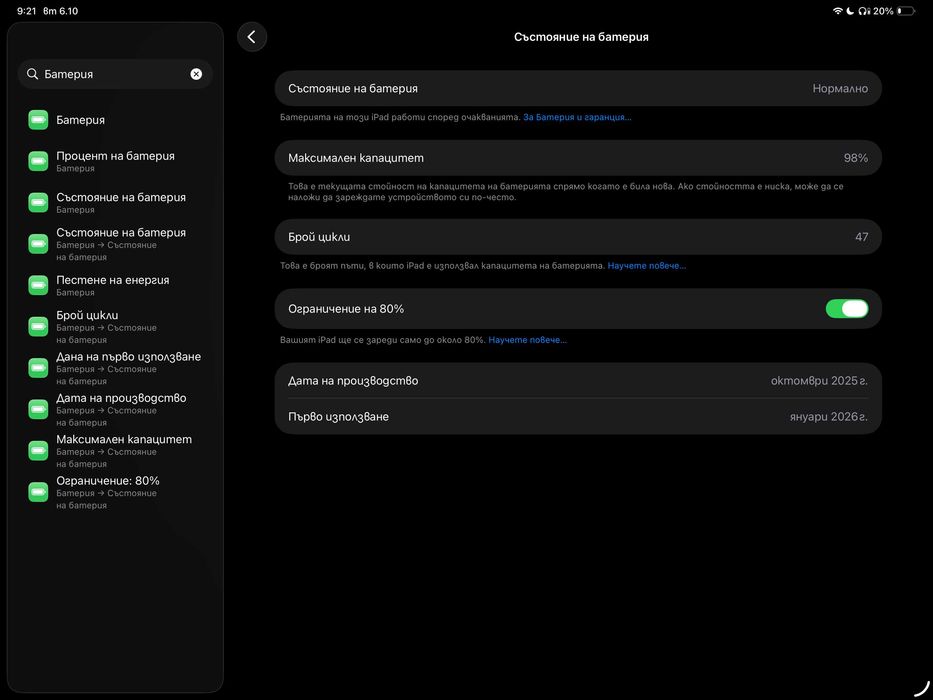The width and height of the screenshot is (933, 700).
Task: Tap battery icon beside Ограничение: 80% result
Action: click(x=38, y=492)
